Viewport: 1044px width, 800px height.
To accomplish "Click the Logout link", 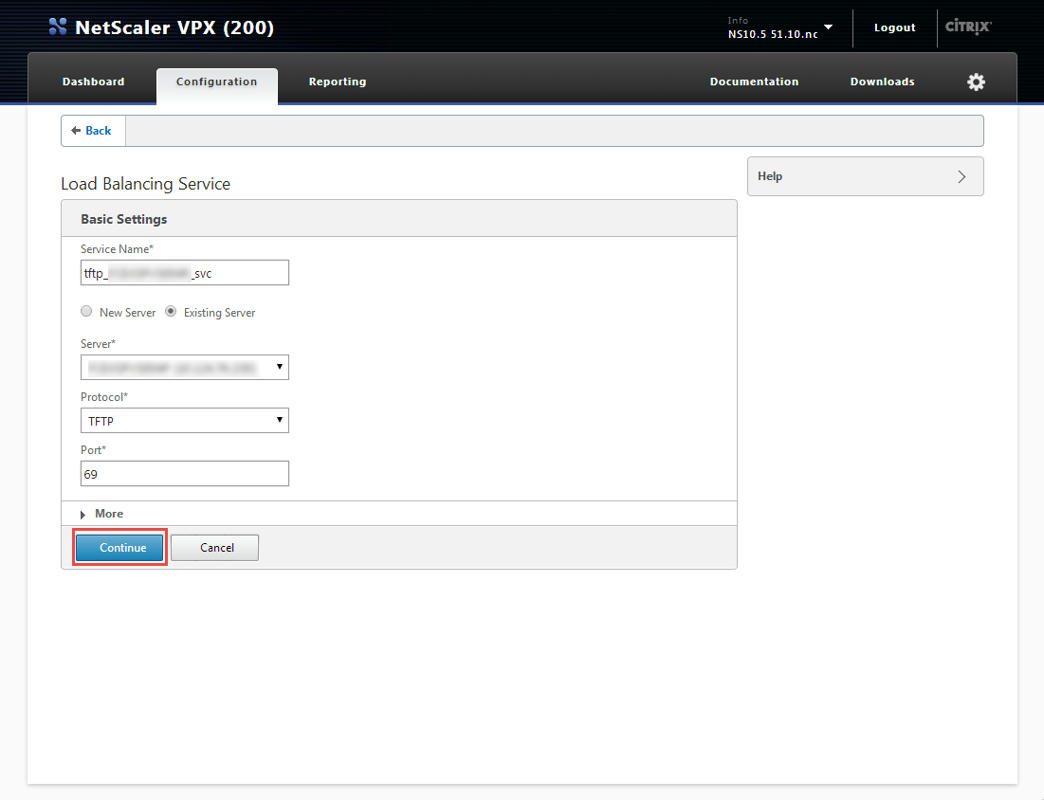I will pyautogui.click(x=894, y=28).
